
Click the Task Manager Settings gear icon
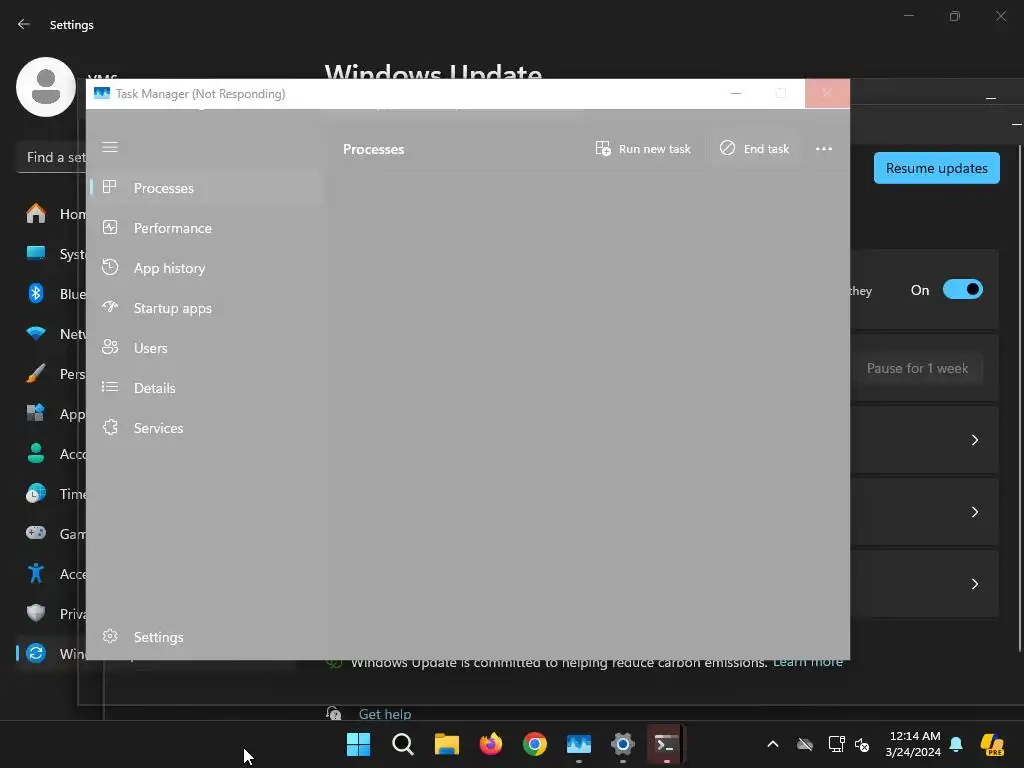click(110, 636)
